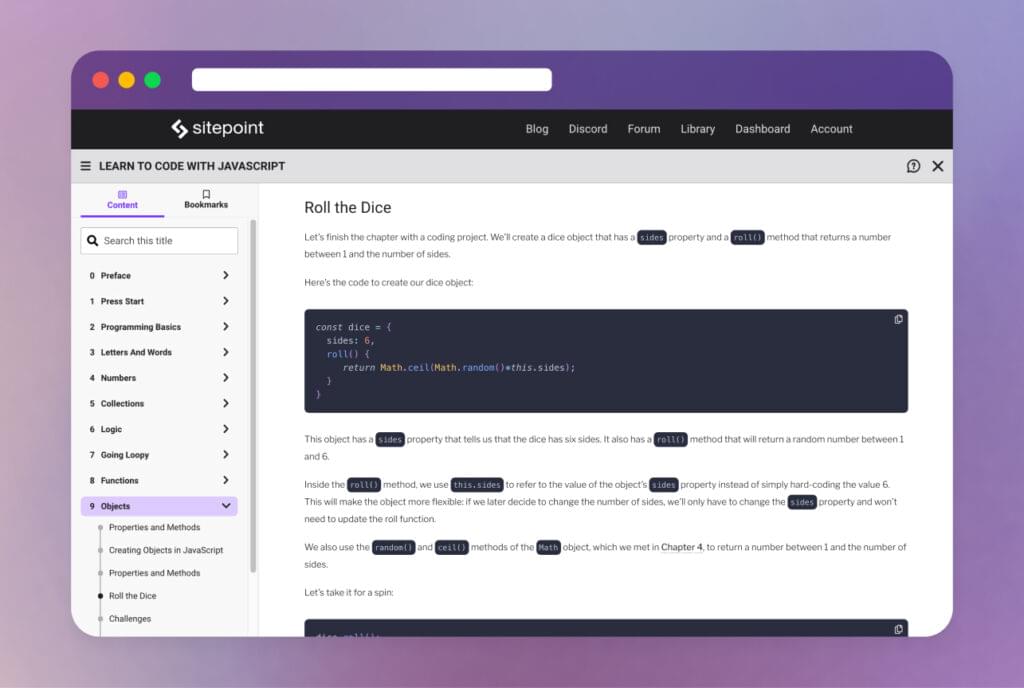This screenshot has width=1024, height=688.
Task: Click the bookmark icon above the Bookmarks tab
Action: [205, 195]
